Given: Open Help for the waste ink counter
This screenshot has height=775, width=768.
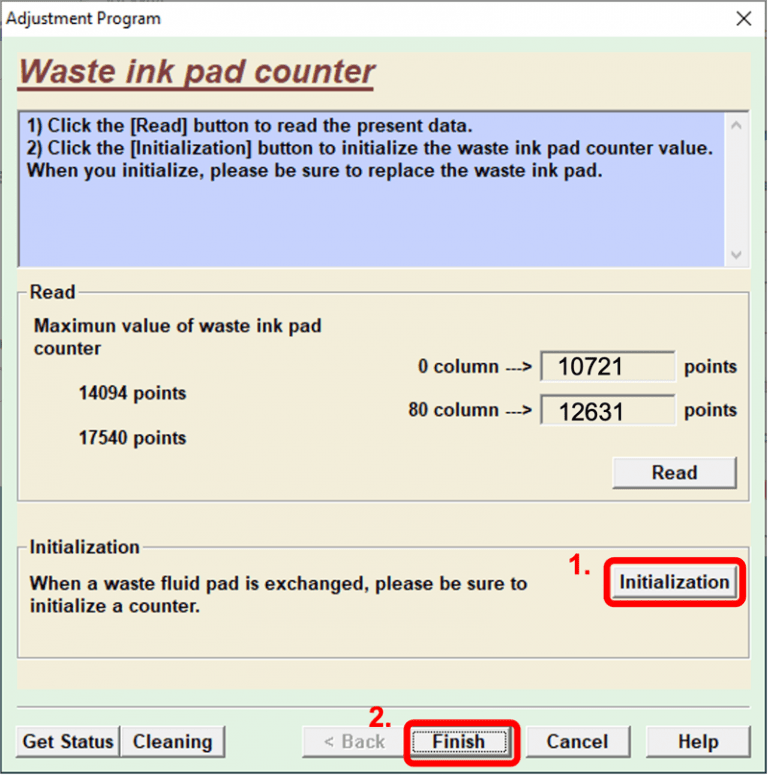Looking at the screenshot, I should tap(698, 741).
